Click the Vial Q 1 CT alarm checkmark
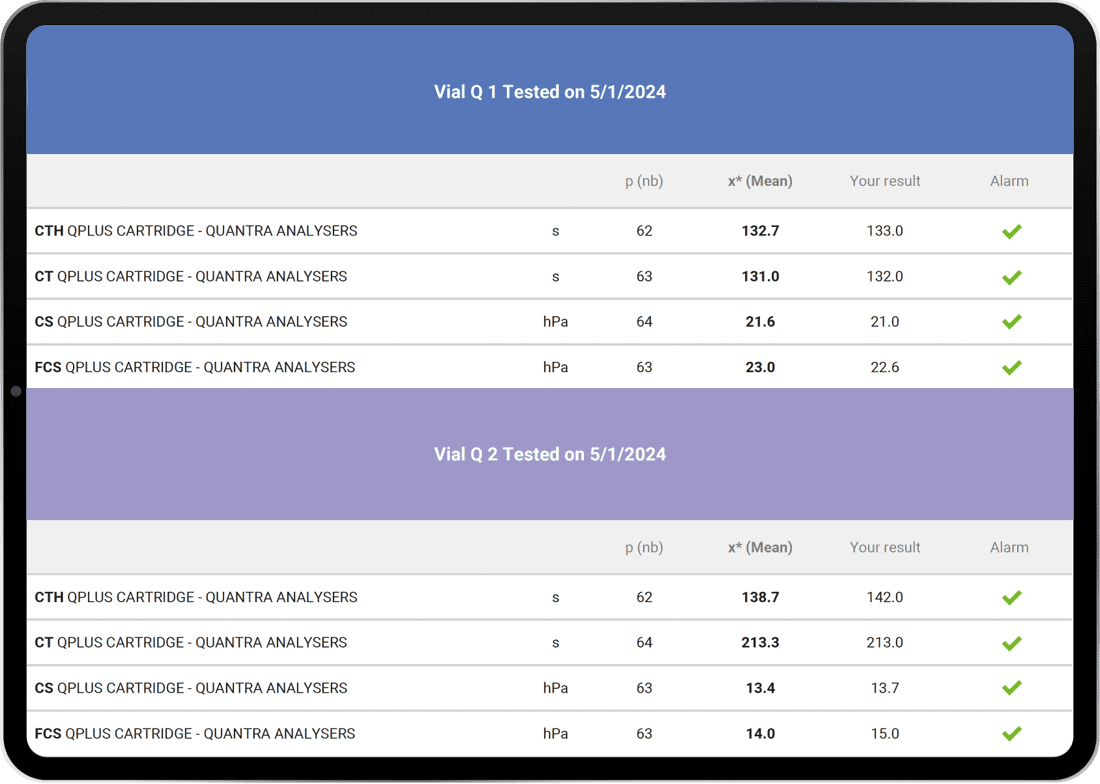Screen dimensions: 1100x784 (x=1011, y=277)
